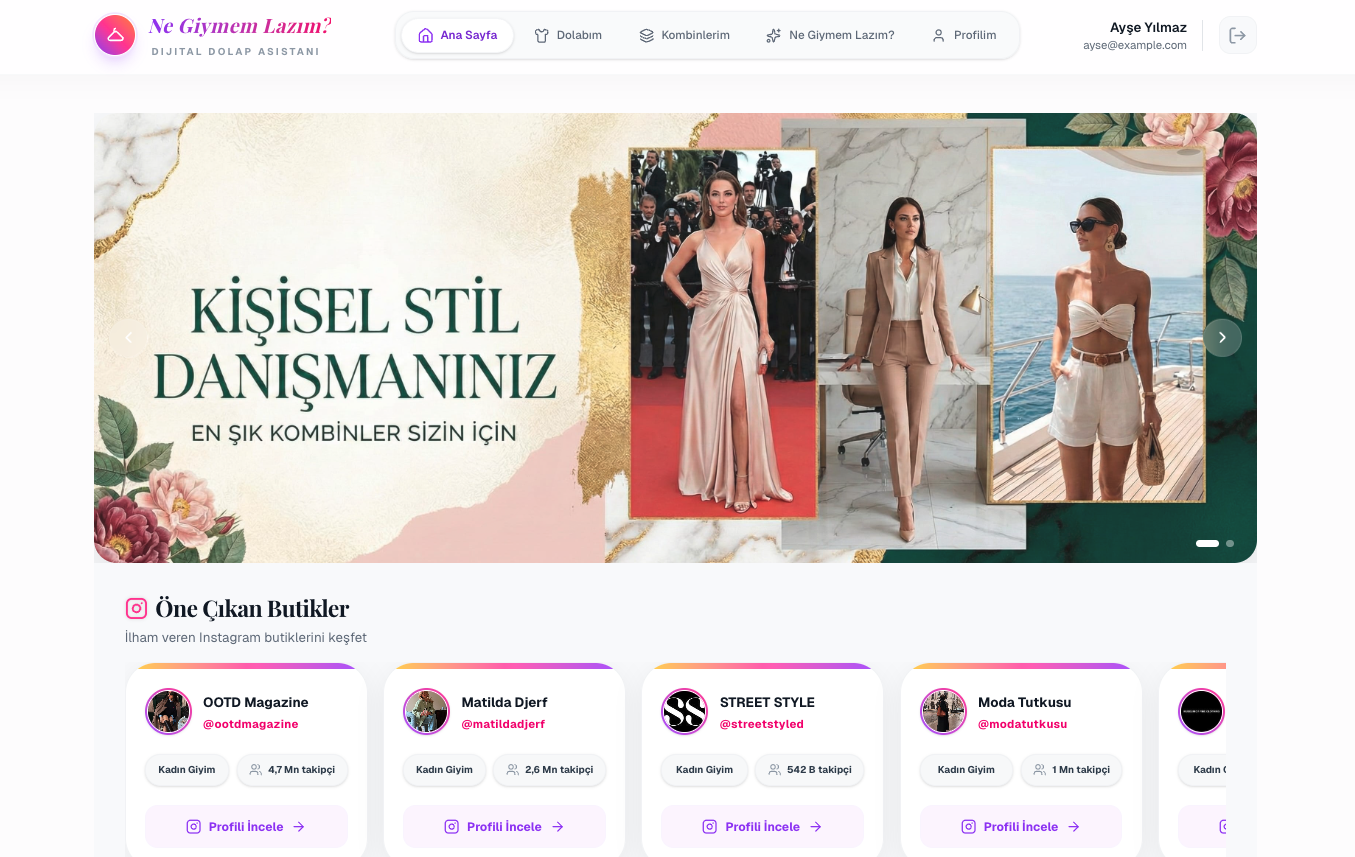The image size is (1355, 857).
Task: Click Profili İncele for STREET STYLE
Action: [762, 827]
